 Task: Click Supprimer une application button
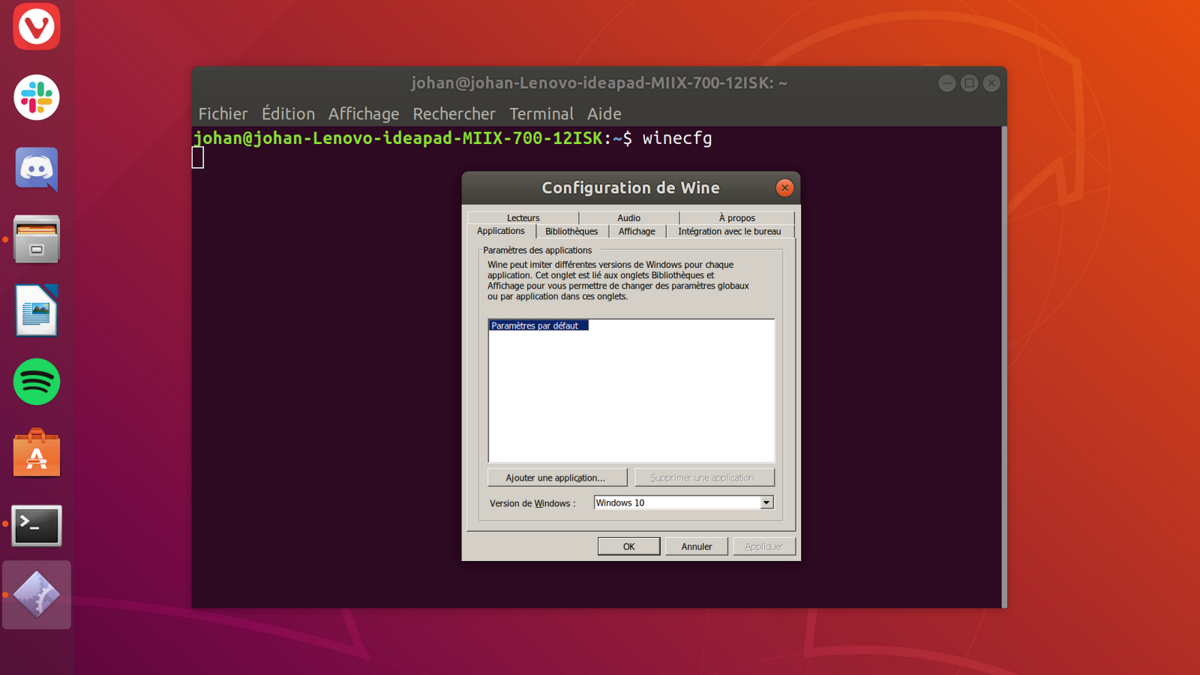(704, 478)
